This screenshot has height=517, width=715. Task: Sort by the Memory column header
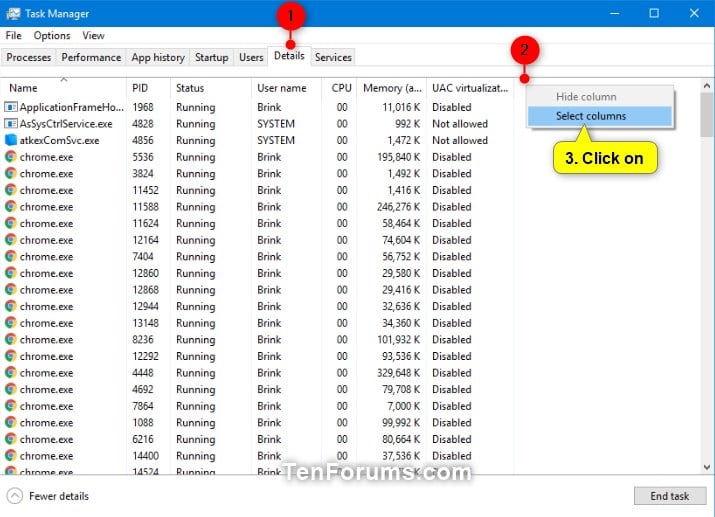pos(392,88)
